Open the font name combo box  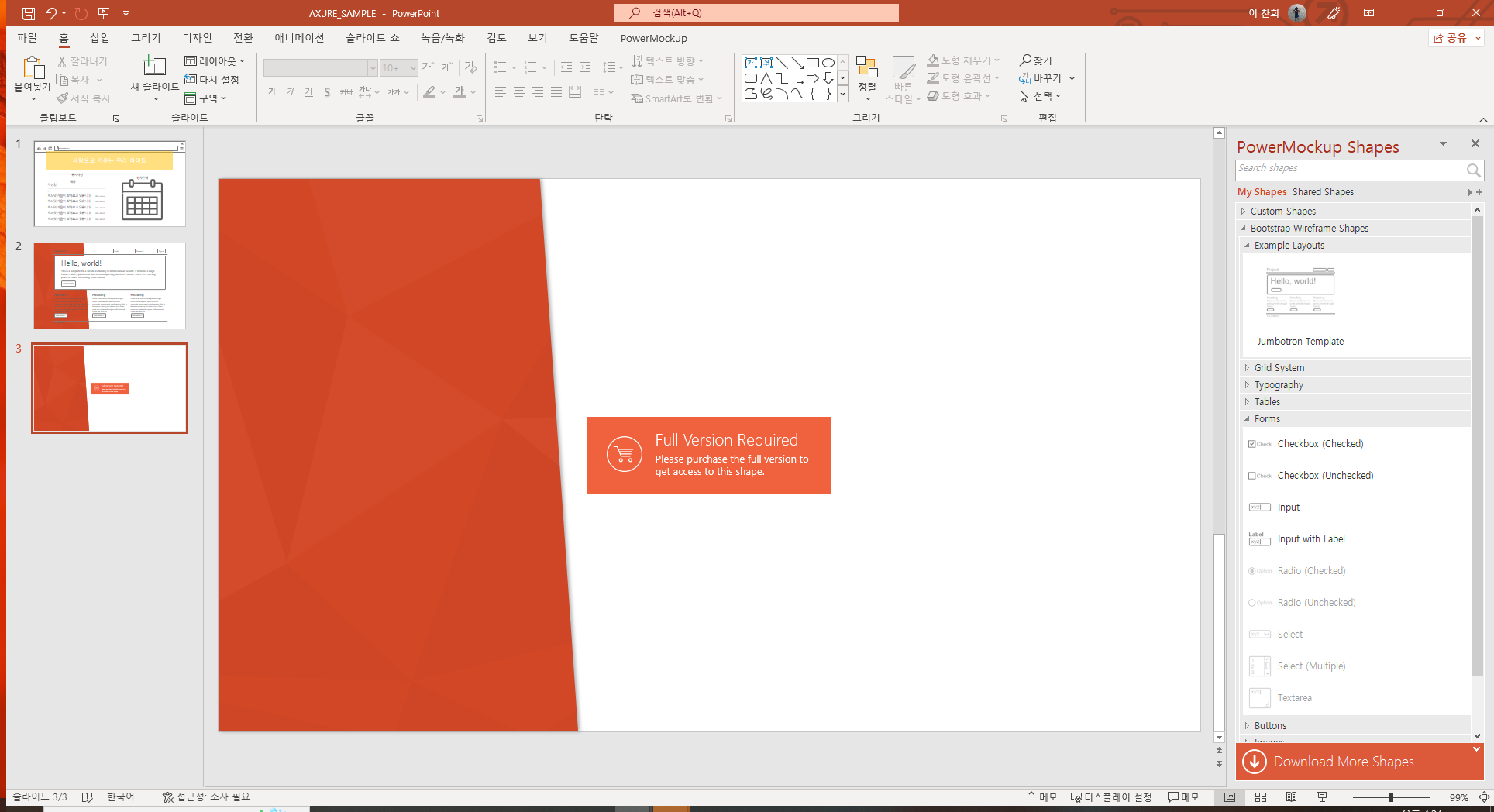320,68
